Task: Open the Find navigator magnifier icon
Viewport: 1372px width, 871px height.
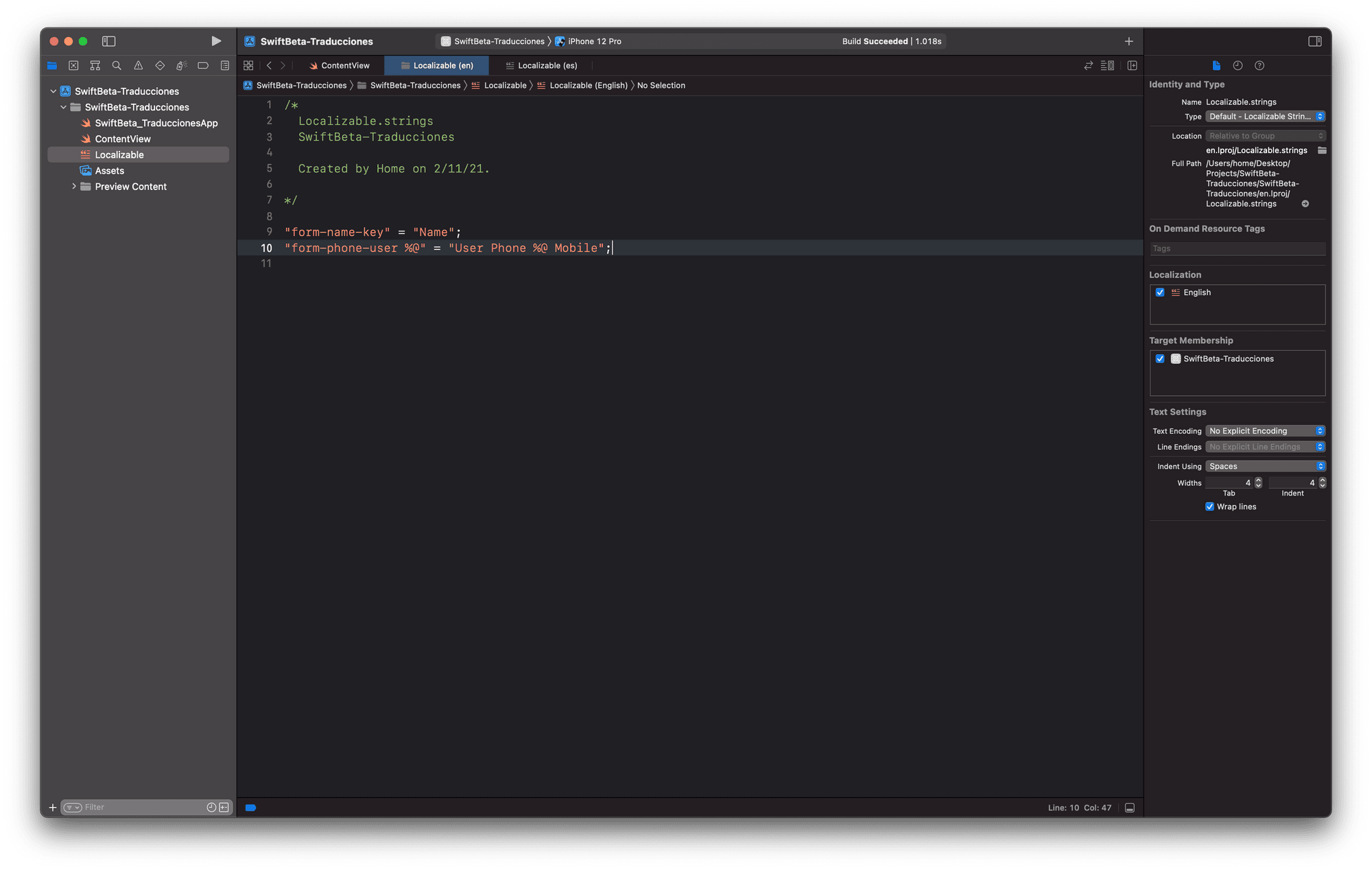Action: coord(117,66)
